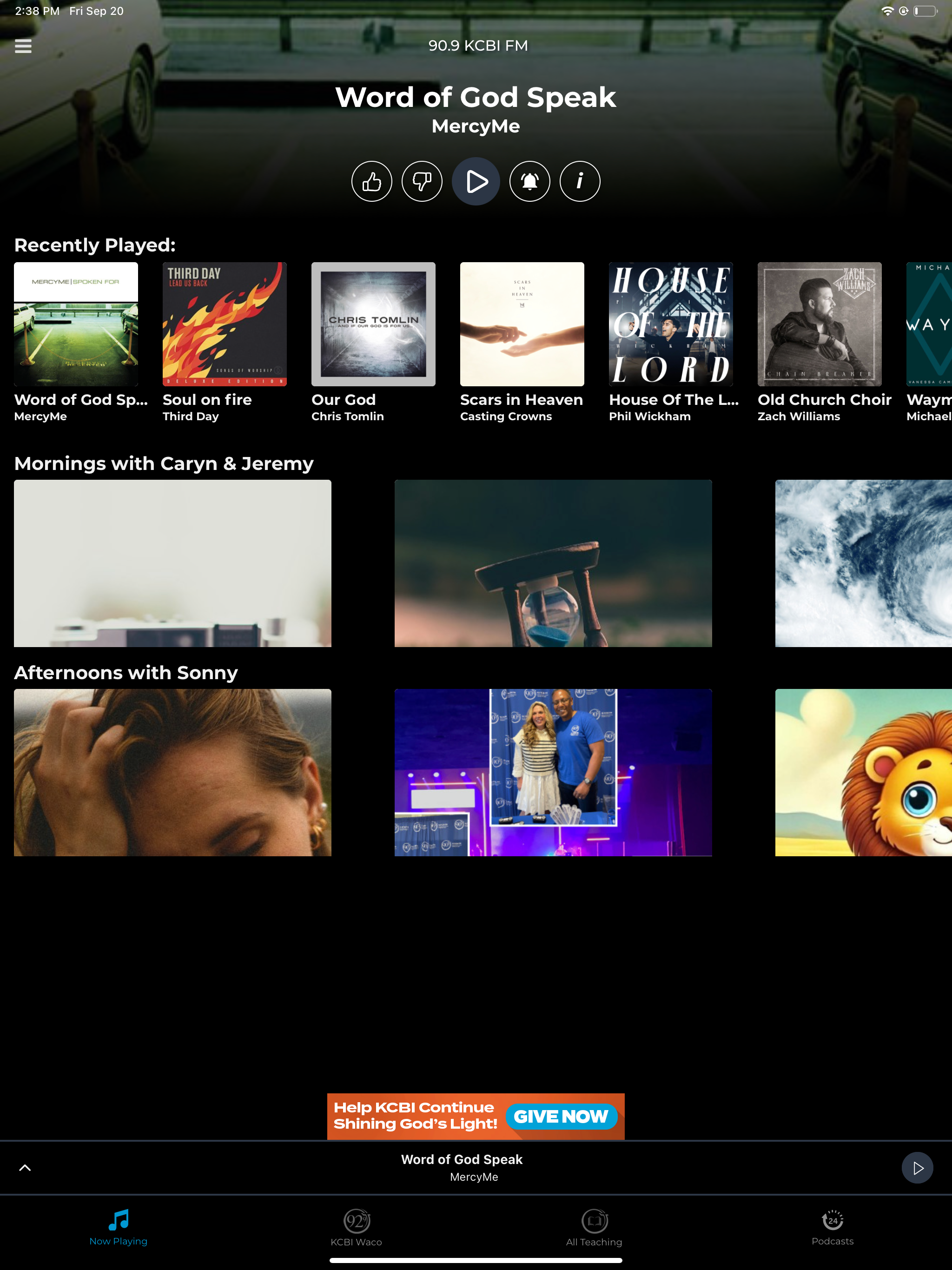Open the hamburger menu
The height and width of the screenshot is (1270, 952).
[x=23, y=46]
